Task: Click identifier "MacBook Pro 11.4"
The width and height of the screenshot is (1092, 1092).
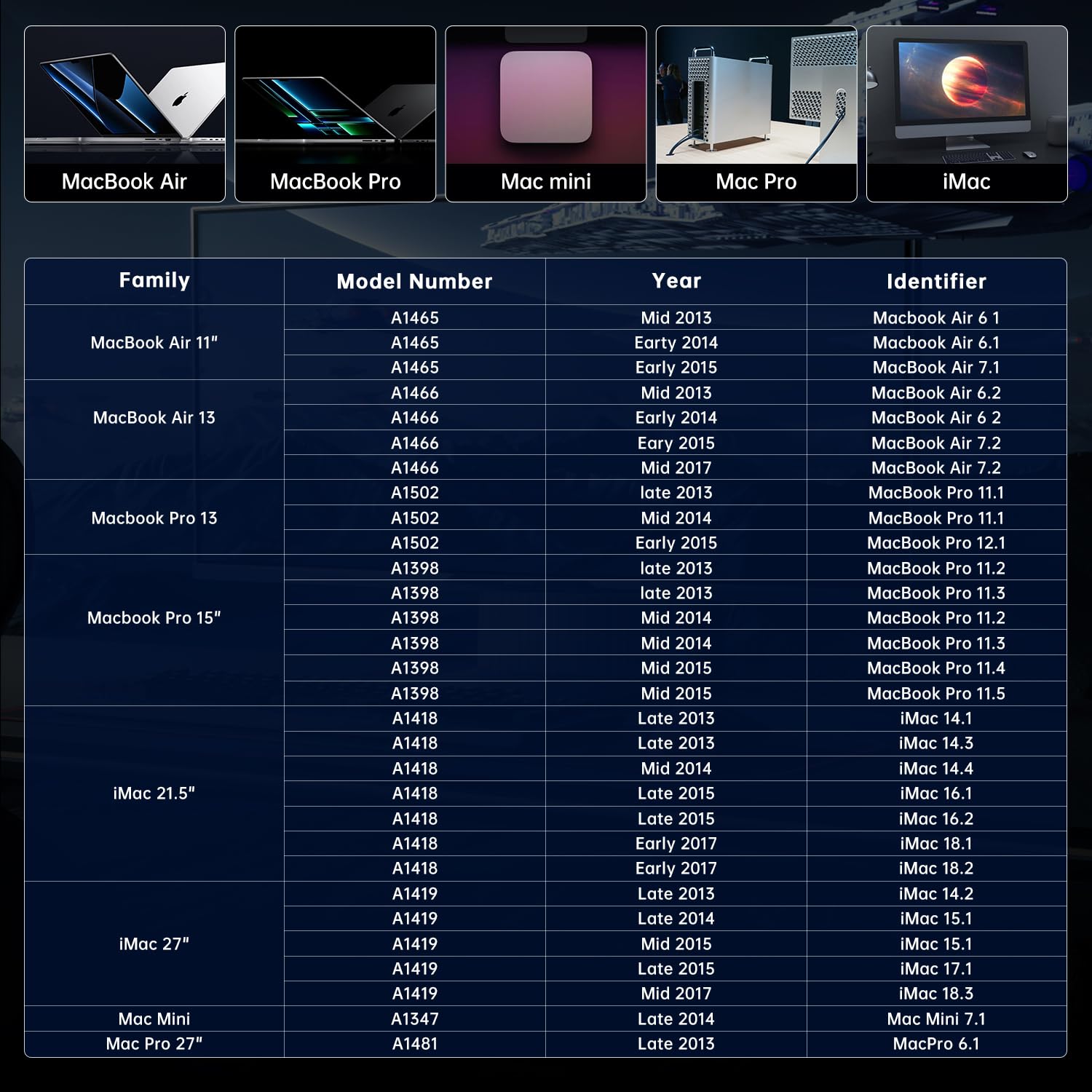Action: pyautogui.click(x=936, y=668)
